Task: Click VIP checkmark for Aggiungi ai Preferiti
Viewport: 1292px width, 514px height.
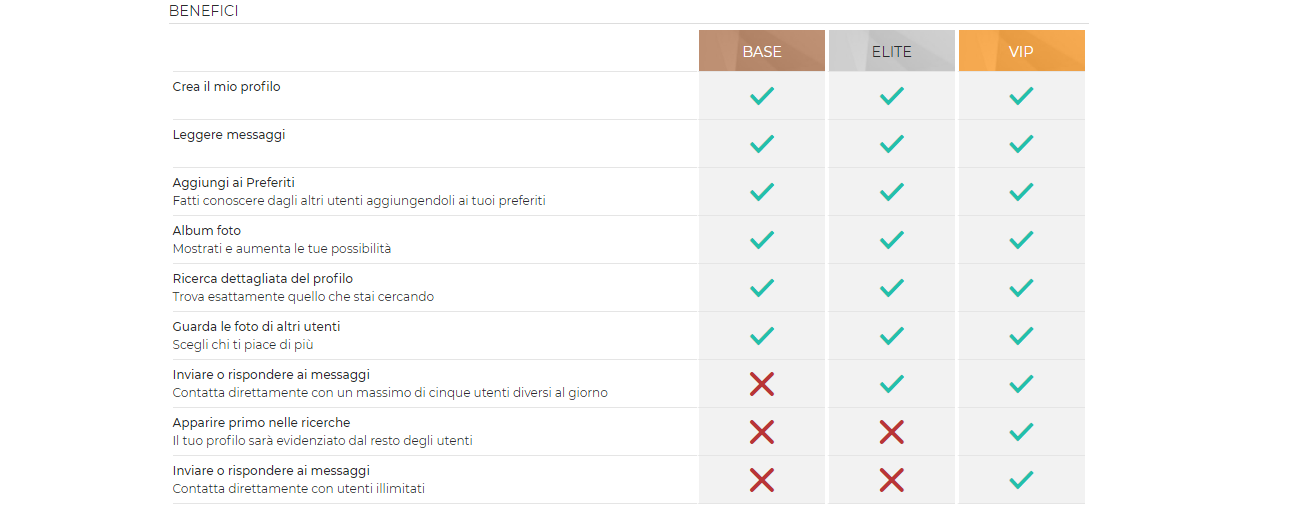Action: 1021,192
